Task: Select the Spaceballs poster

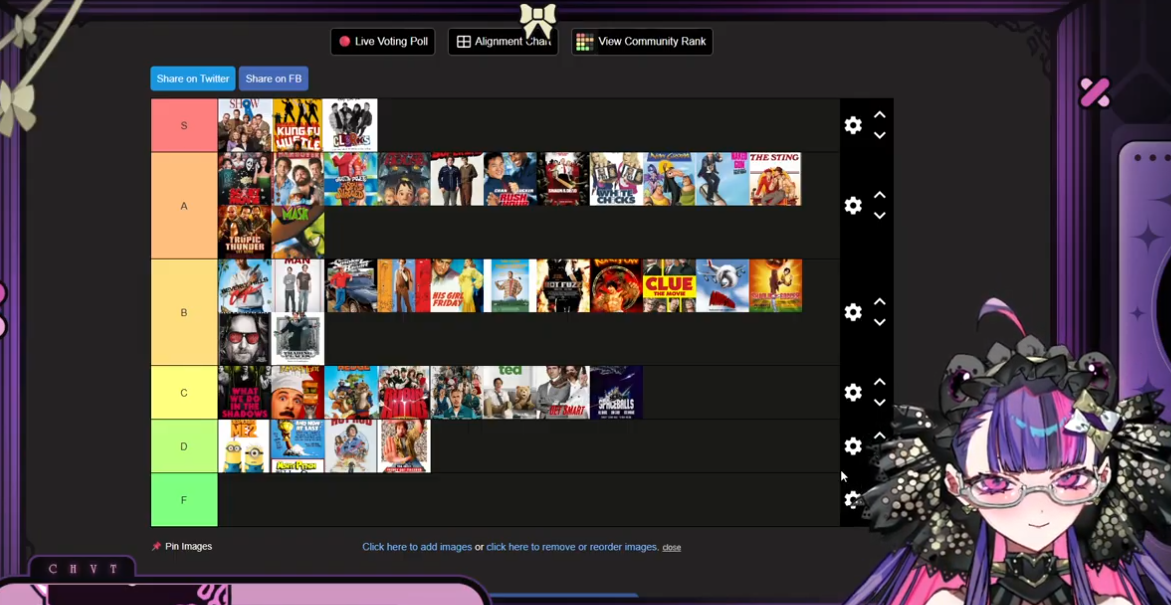Action: point(616,392)
